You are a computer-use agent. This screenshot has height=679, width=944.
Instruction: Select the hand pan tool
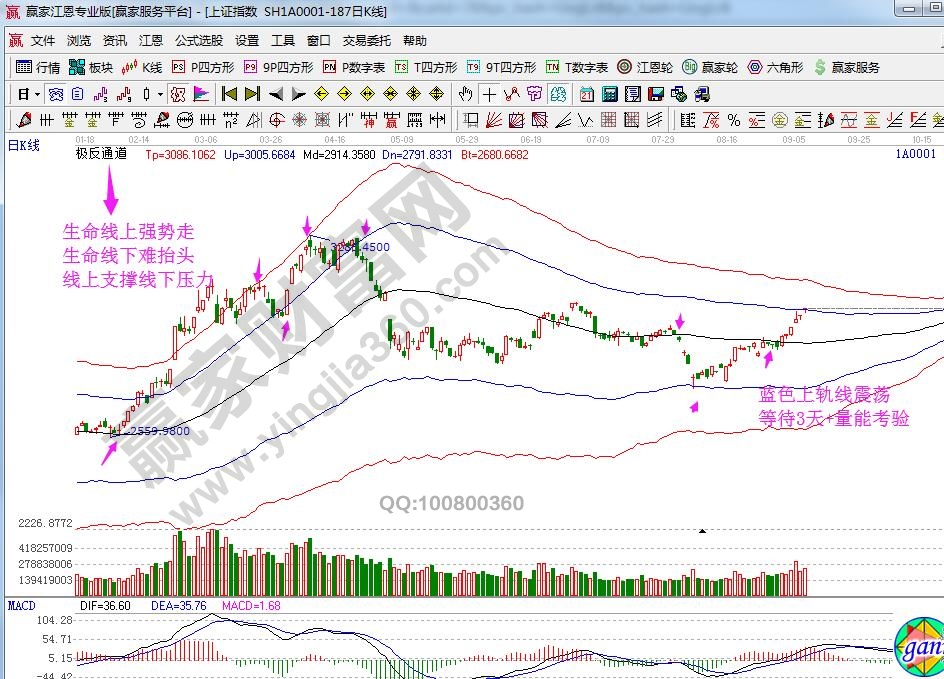(465, 94)
